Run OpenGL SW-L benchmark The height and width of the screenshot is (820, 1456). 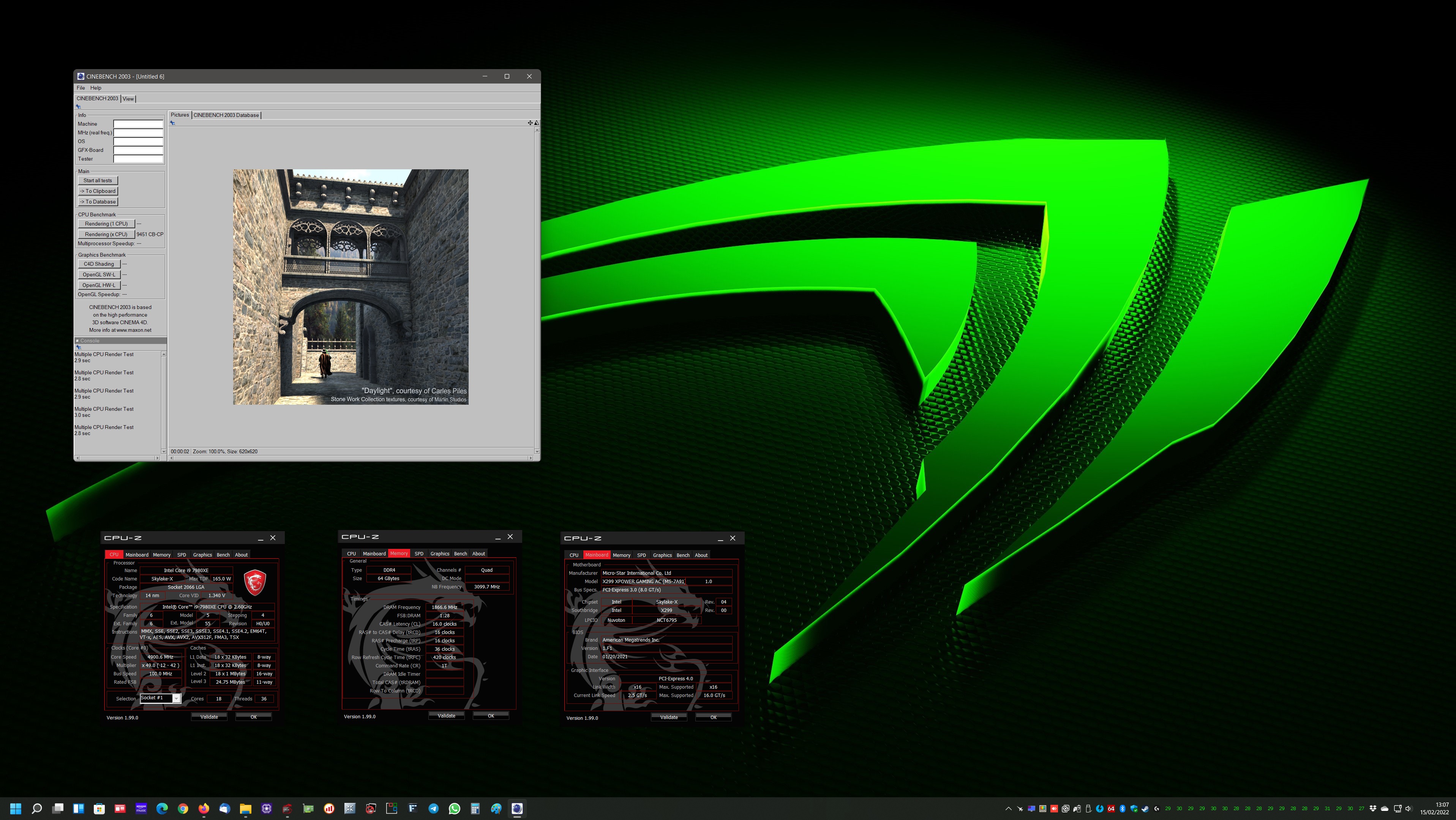pos(99,274)
